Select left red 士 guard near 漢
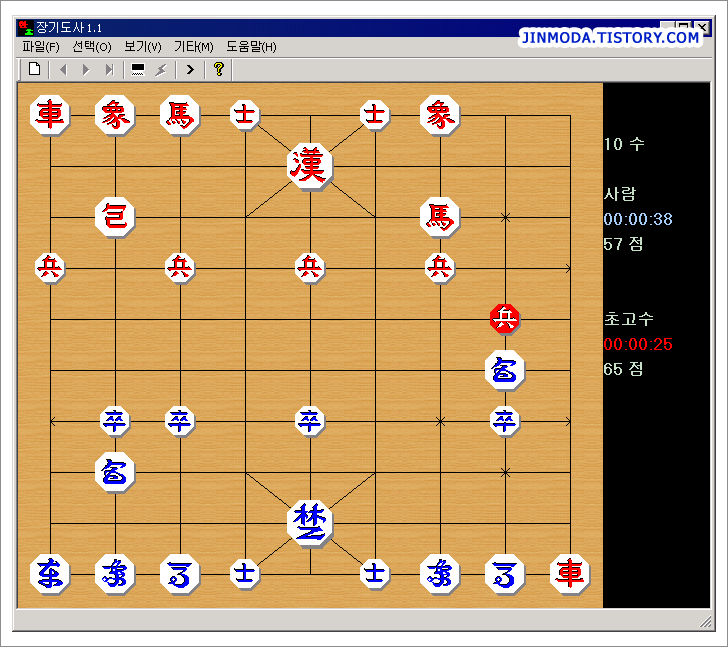 pyautogui.click(x=245, y=115)
